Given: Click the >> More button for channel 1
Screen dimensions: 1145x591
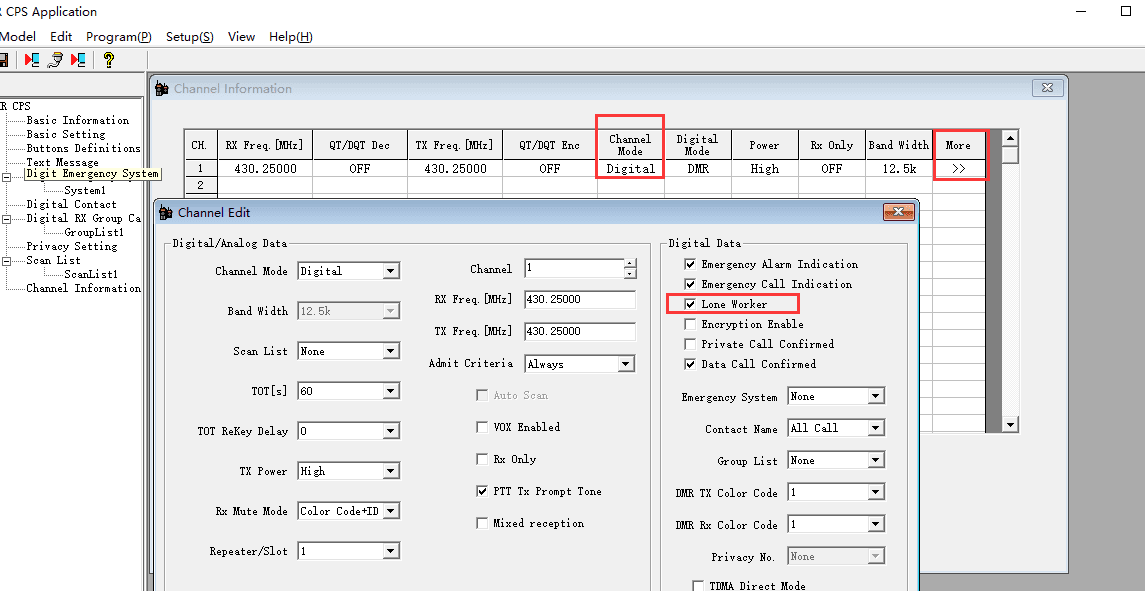Looking at the screenshot, I should pyautogui.click(x=958, y=169).
